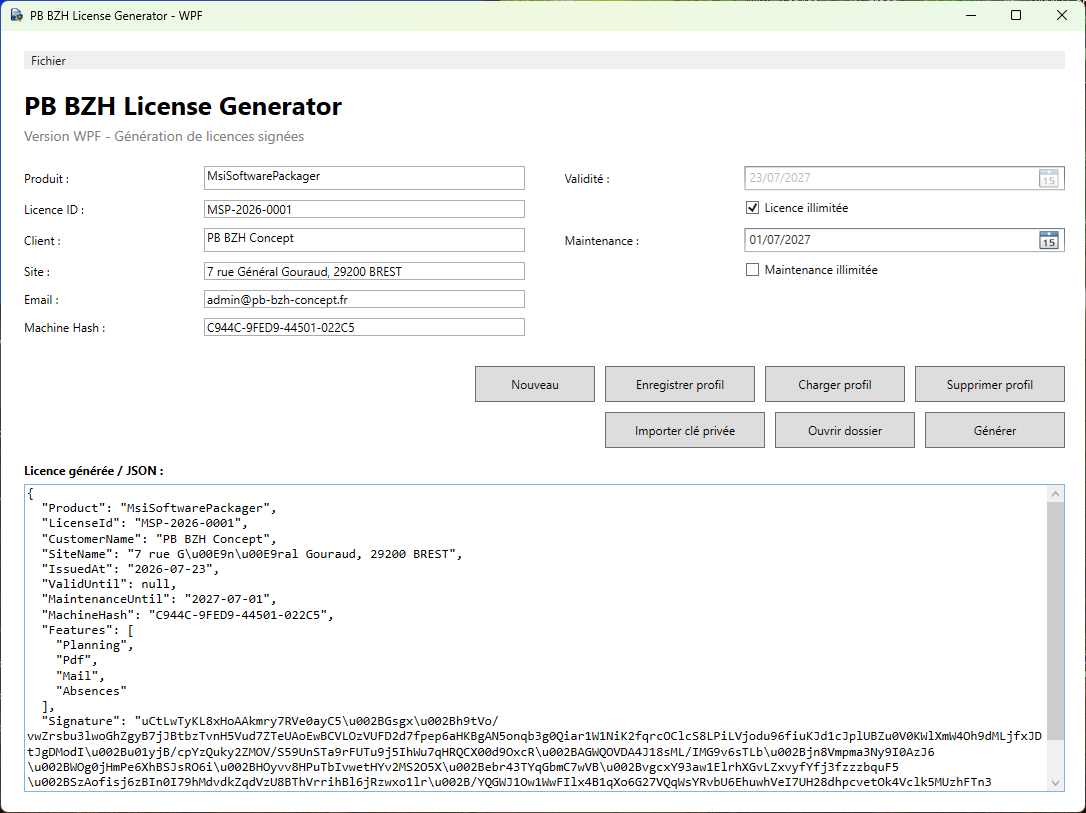The width and height of the screenshot is (1086, 813).
Task: Click the "MachineHash" JSON line
Action: (187, 614)
